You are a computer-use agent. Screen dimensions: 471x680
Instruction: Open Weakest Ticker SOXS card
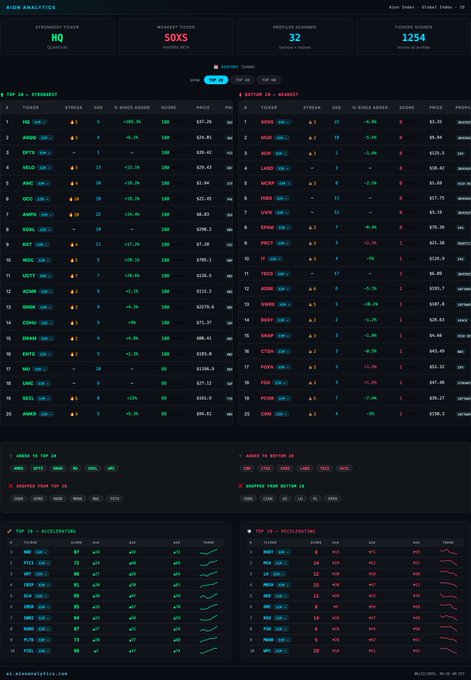pyautogui.click(x=176, y=36)
